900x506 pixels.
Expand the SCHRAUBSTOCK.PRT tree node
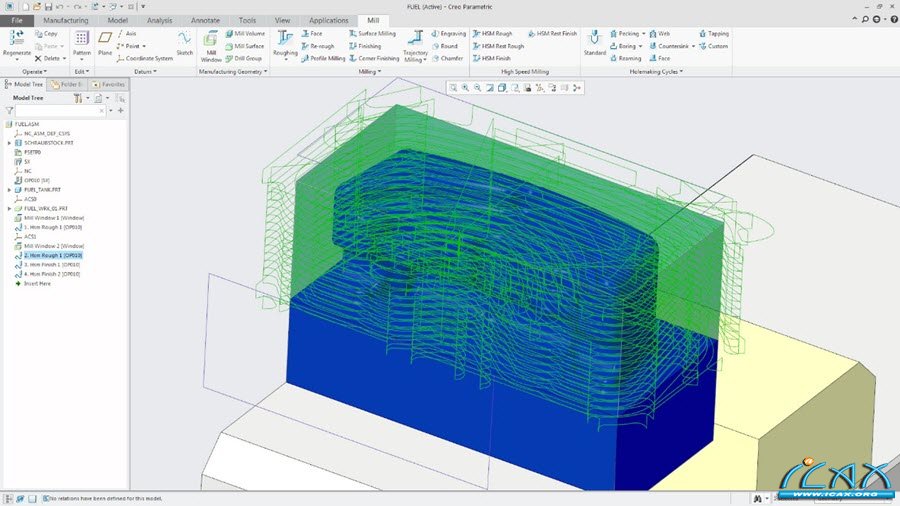[x=9, y=143]
